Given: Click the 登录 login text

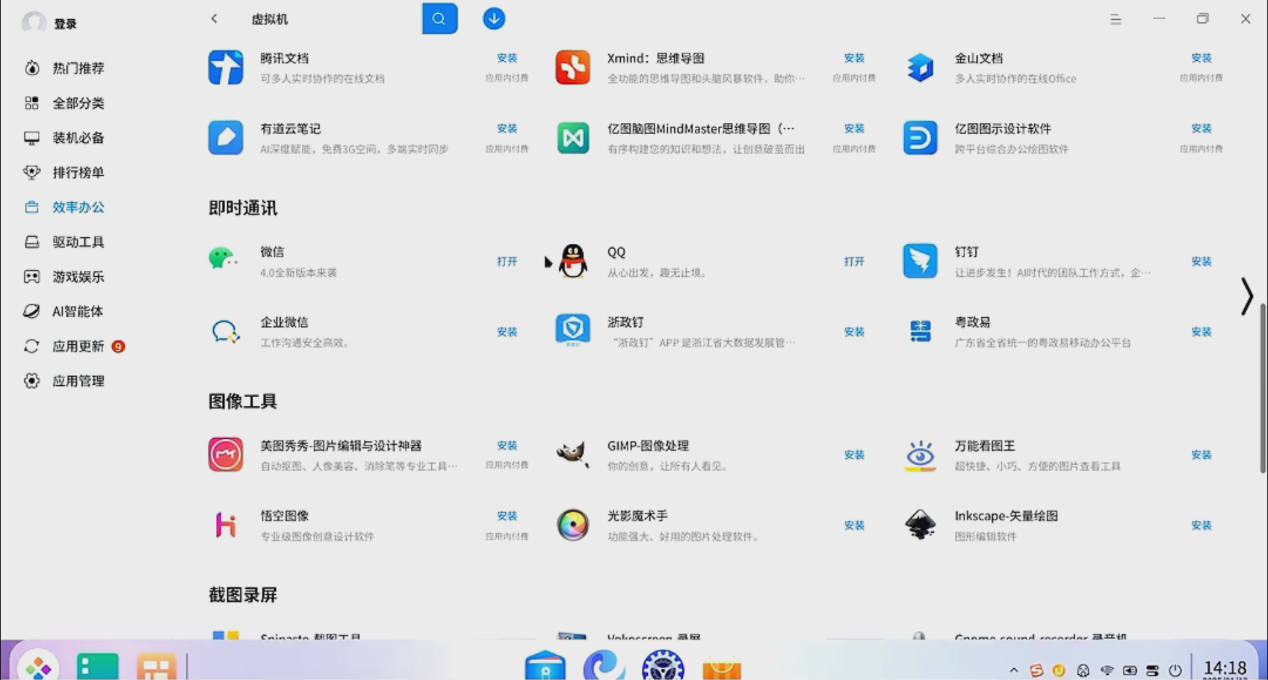Looking at the screenshot, I should coord(66,24).
